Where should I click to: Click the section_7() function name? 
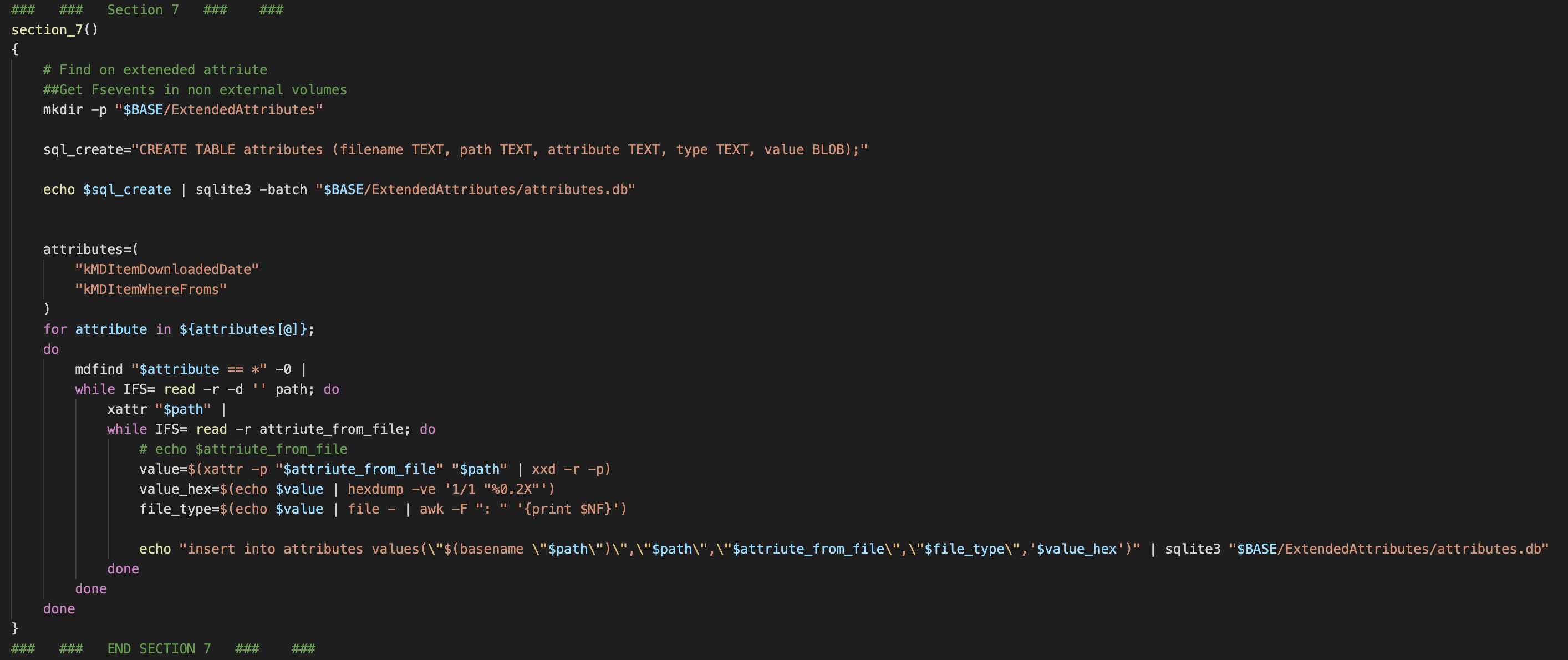click(x=54, y=29)
